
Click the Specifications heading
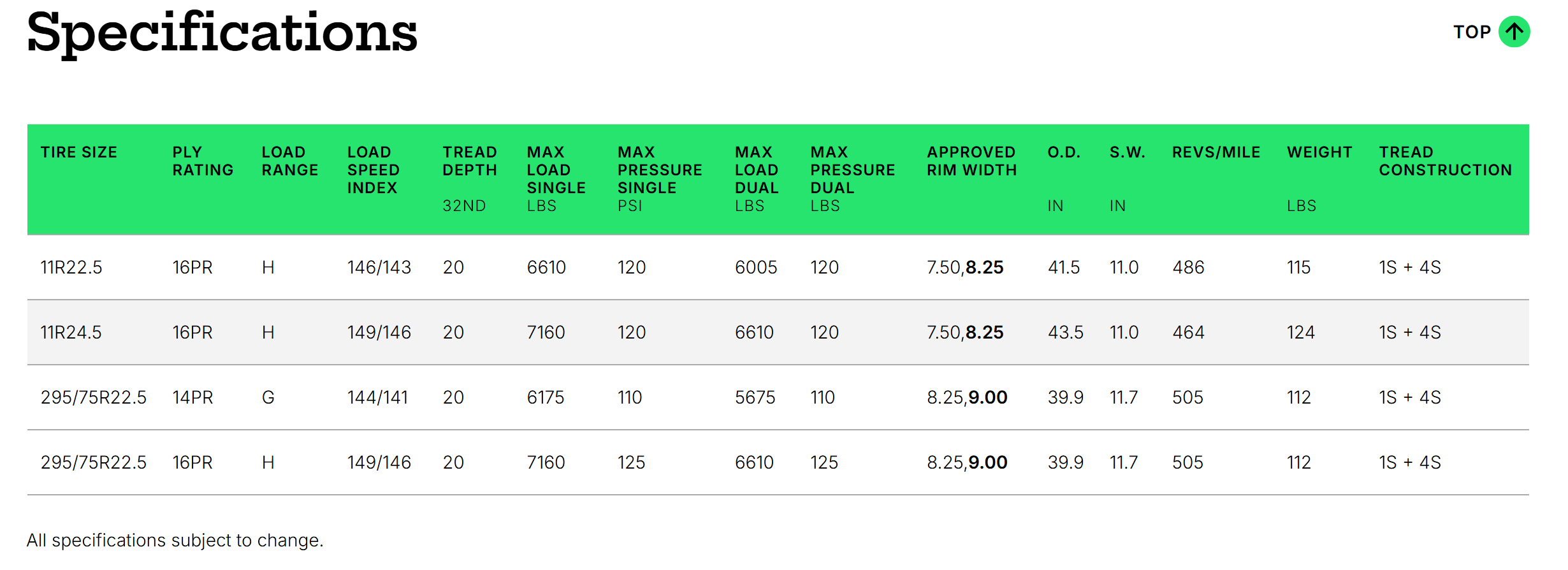[x=222, y=33]
